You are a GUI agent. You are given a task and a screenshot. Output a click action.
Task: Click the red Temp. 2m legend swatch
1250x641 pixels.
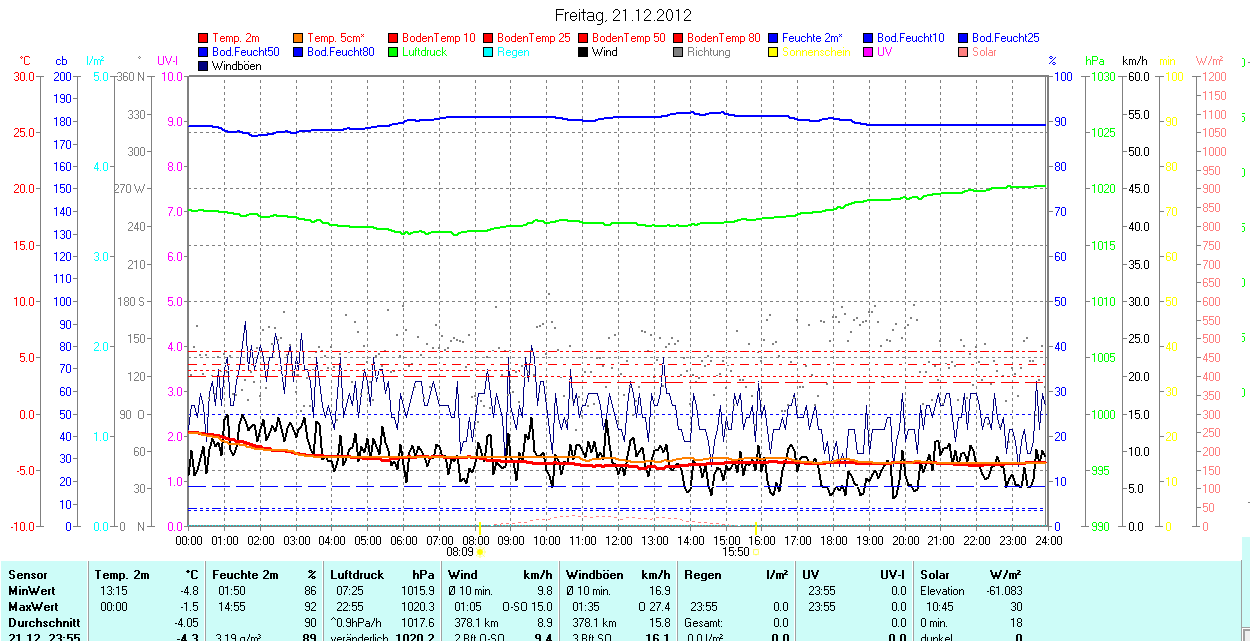(203, 38)
